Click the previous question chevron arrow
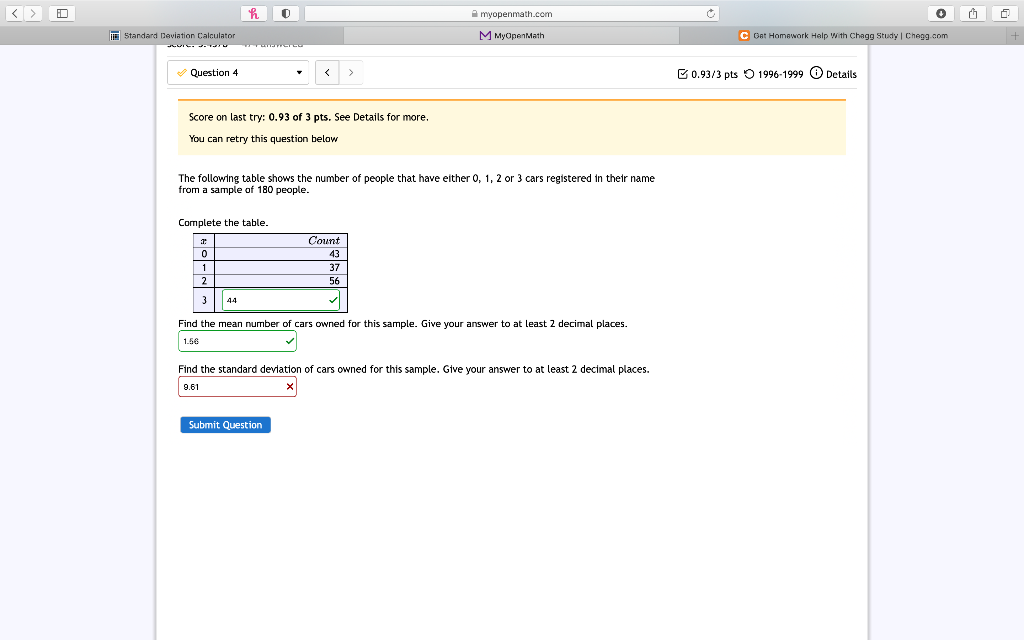1024x640 pixels. (327, 72)
